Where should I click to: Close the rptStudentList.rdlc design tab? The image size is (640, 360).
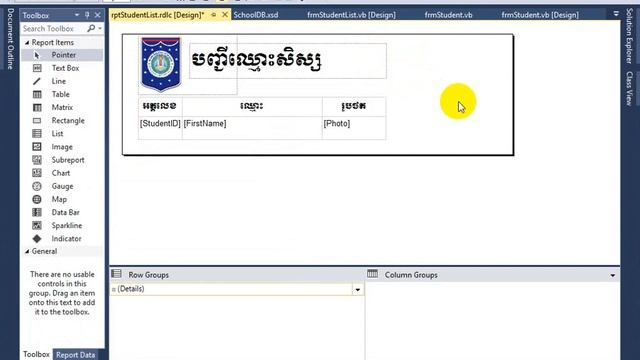click(225, 15)
